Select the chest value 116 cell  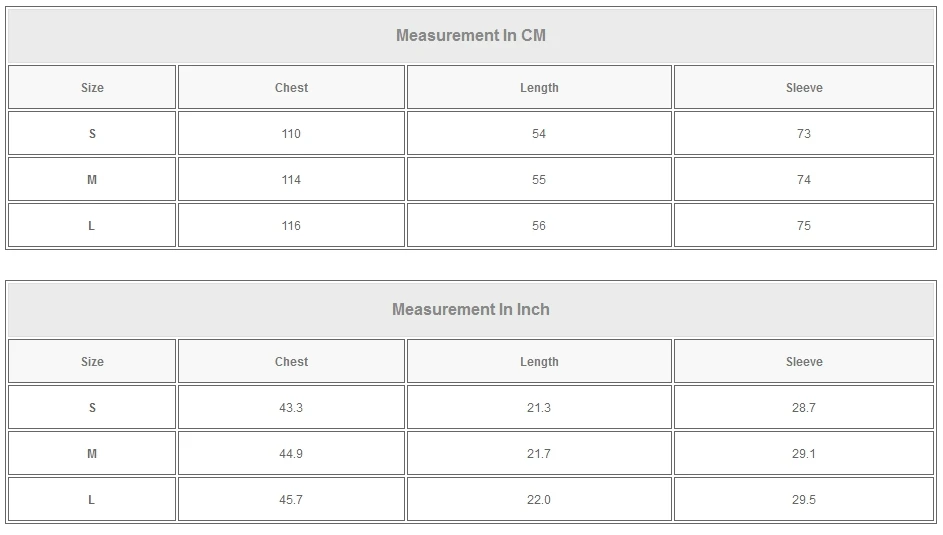coord(291,226)
